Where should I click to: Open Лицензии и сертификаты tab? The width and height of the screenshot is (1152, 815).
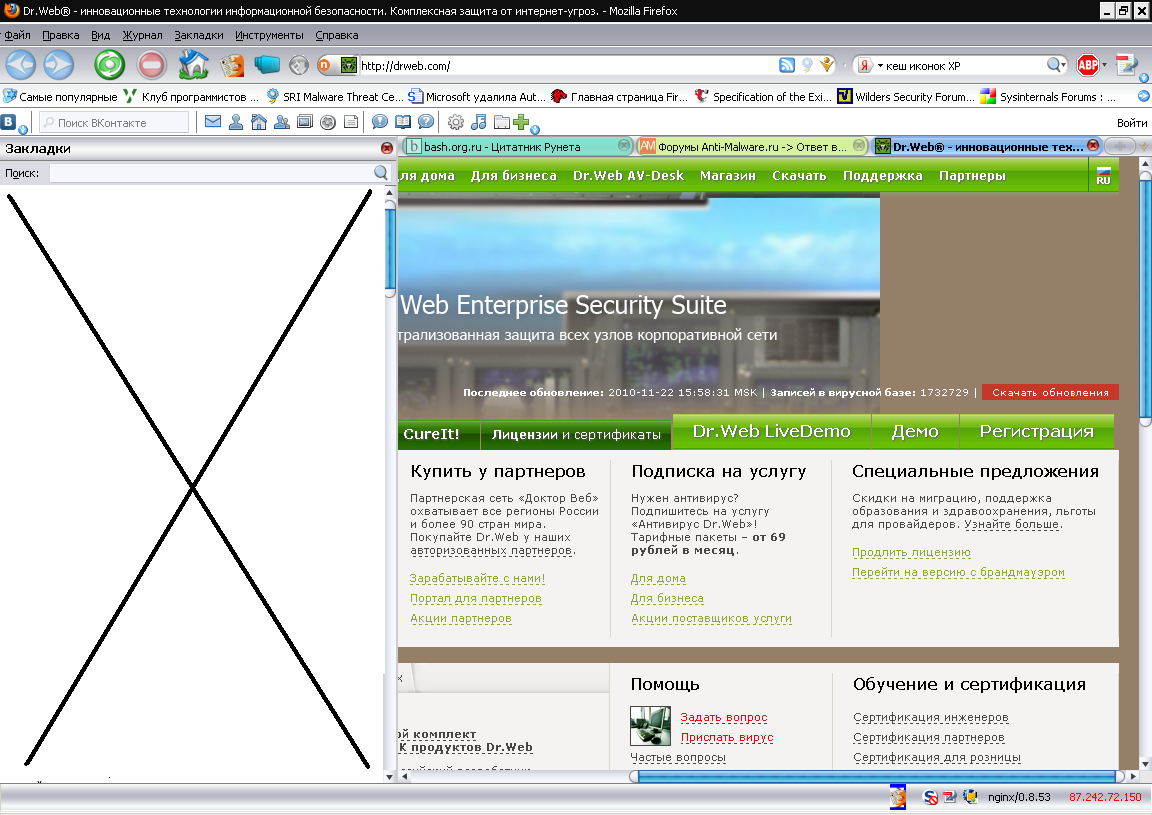pyautogui.click(x=576, y=434)
